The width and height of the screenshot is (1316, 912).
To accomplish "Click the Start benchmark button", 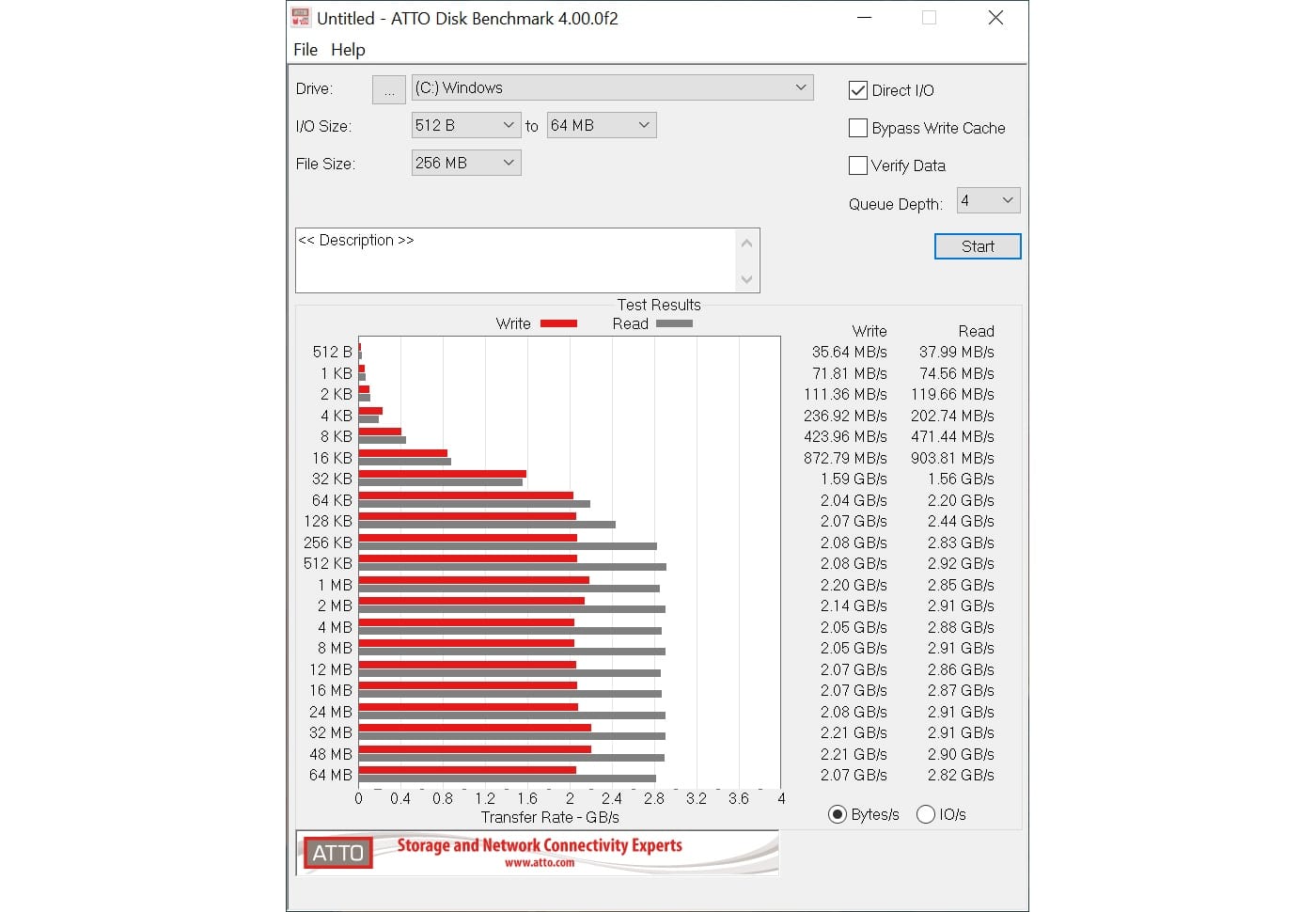I will pyautogui.click(x=978, y=246).
